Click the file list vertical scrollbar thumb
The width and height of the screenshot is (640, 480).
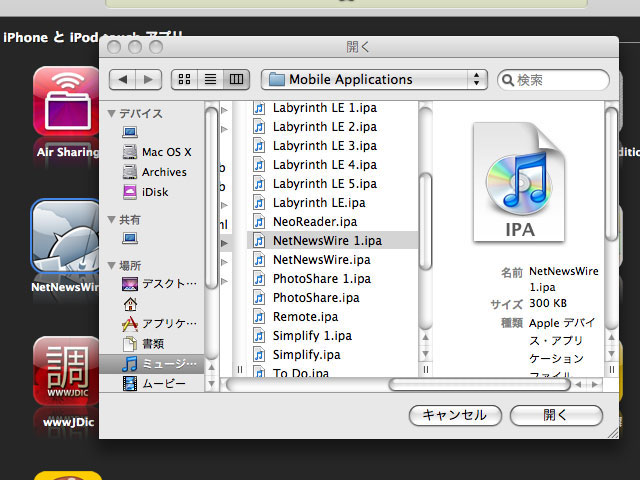425,222
